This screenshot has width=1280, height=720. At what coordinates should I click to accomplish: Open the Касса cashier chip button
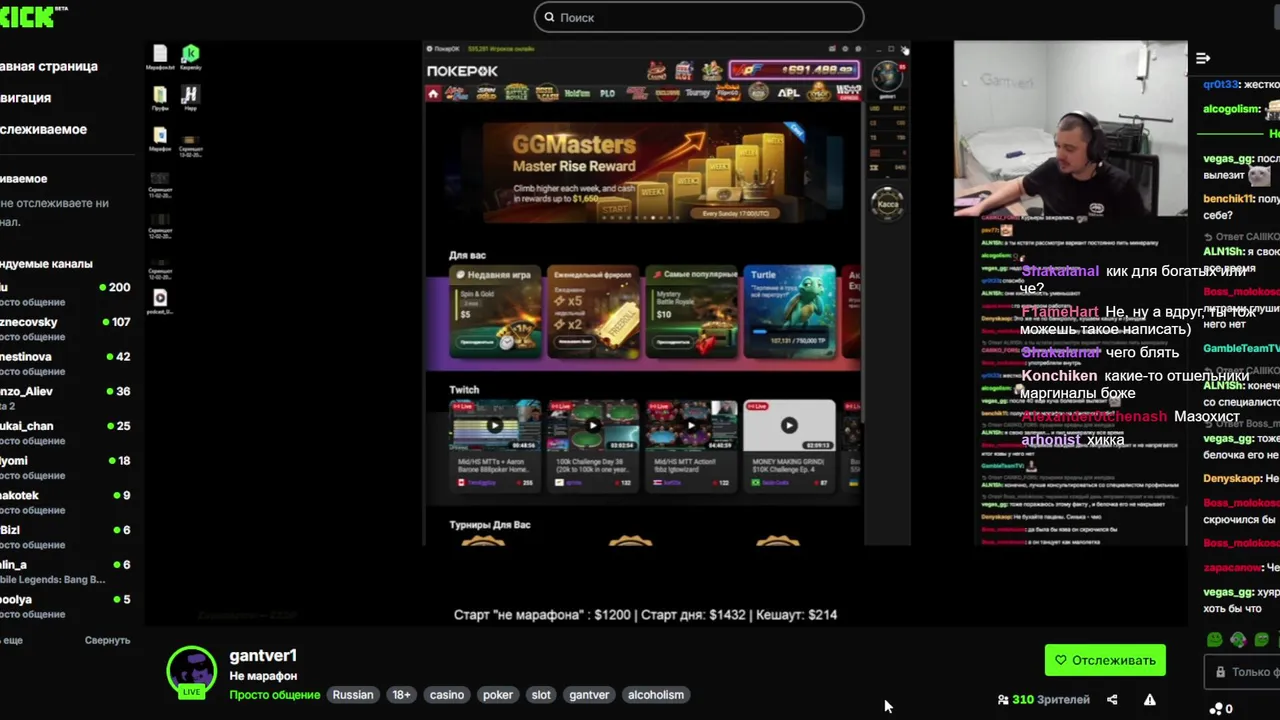(x=887, y=204)
